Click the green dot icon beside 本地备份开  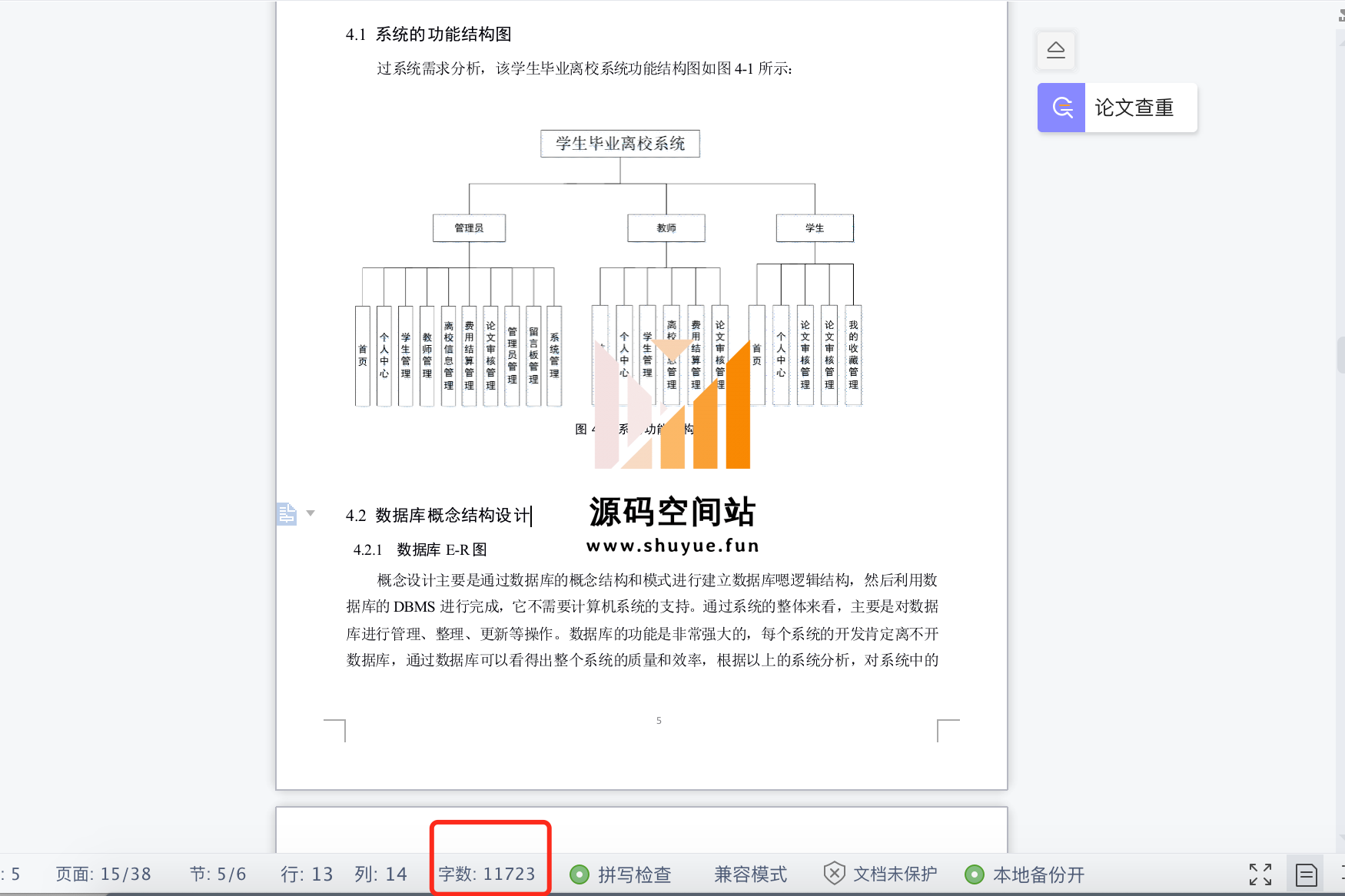(974, 874)
